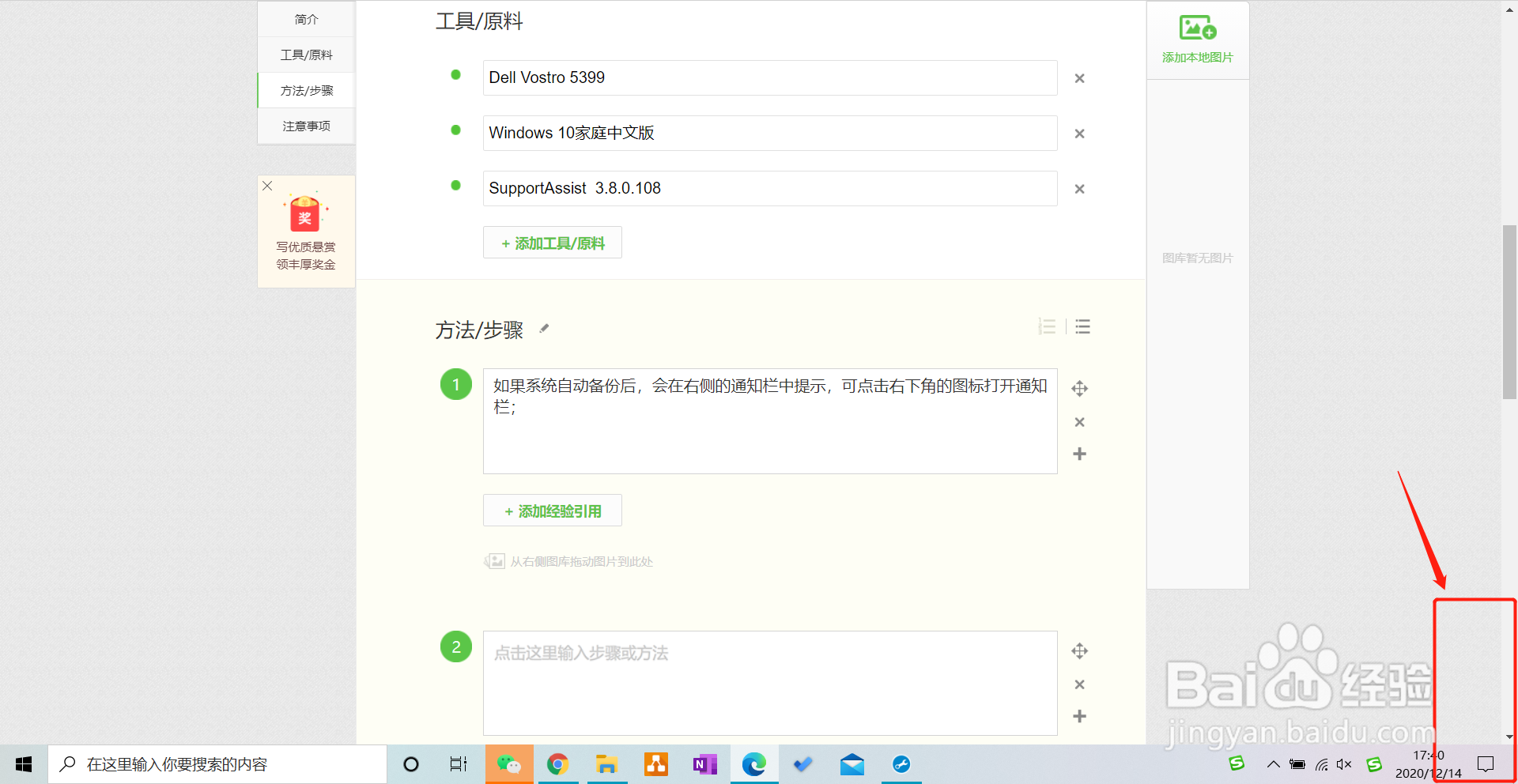Switch steps to numbered list style
This screenshot has height=784, width=1518.
click(1047, 326)
